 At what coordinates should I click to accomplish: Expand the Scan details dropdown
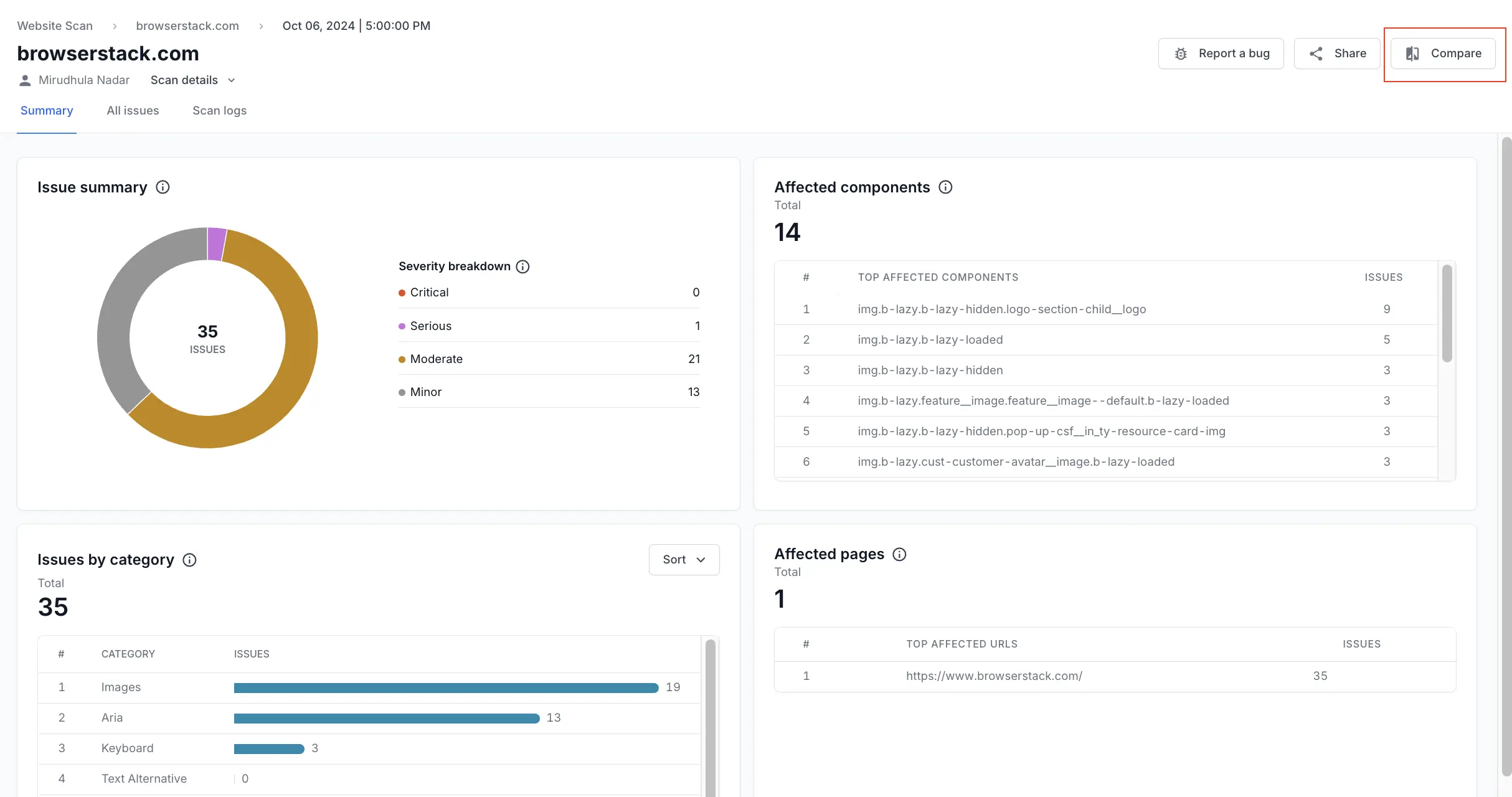pos(193,80)
